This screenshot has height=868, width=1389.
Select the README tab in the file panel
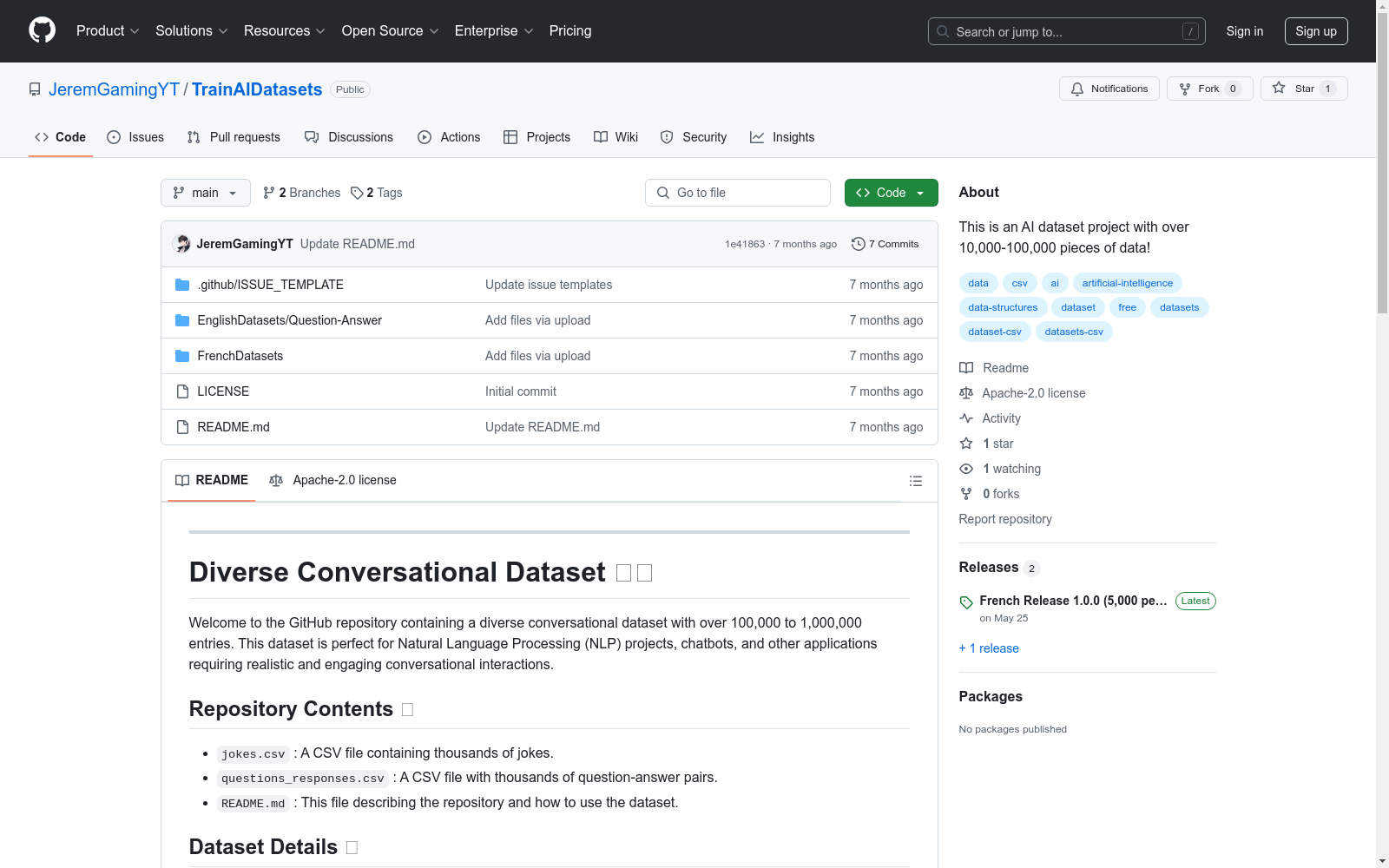click(212, 480)
